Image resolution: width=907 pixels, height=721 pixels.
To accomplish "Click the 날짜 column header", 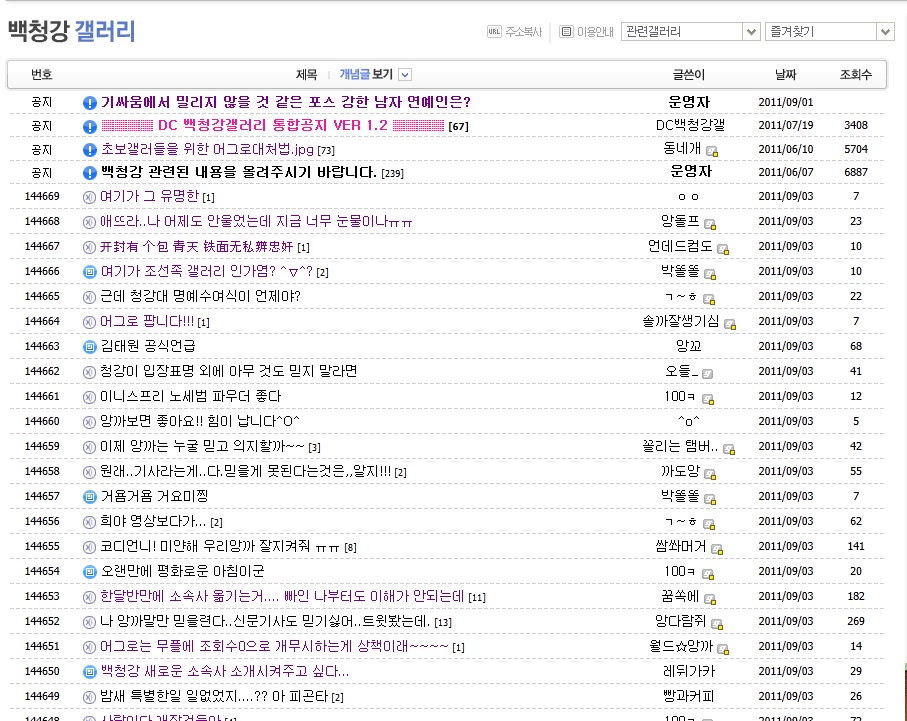I will click(786, 74).
